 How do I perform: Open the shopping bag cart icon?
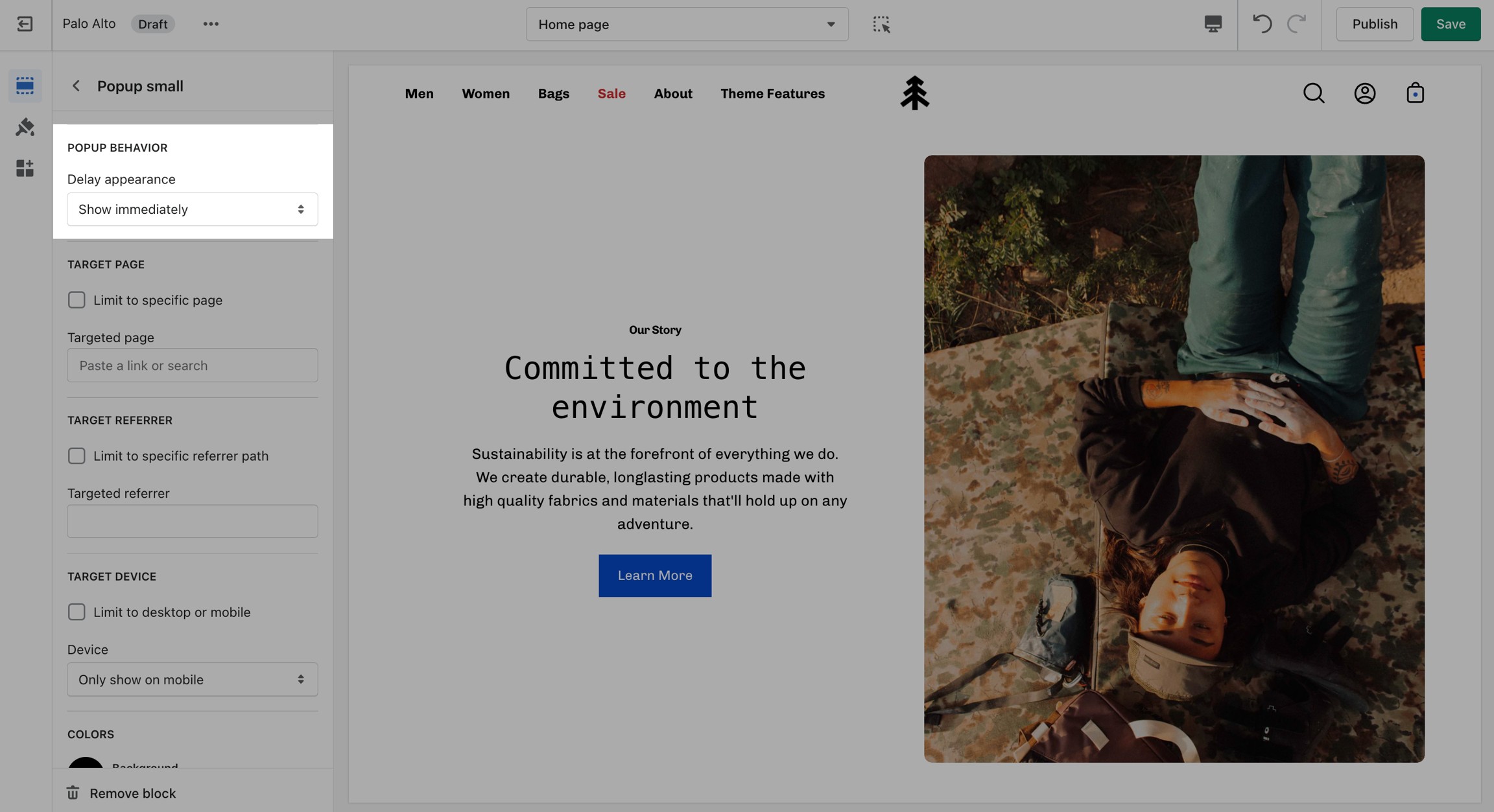click(x=1415, y=93)
